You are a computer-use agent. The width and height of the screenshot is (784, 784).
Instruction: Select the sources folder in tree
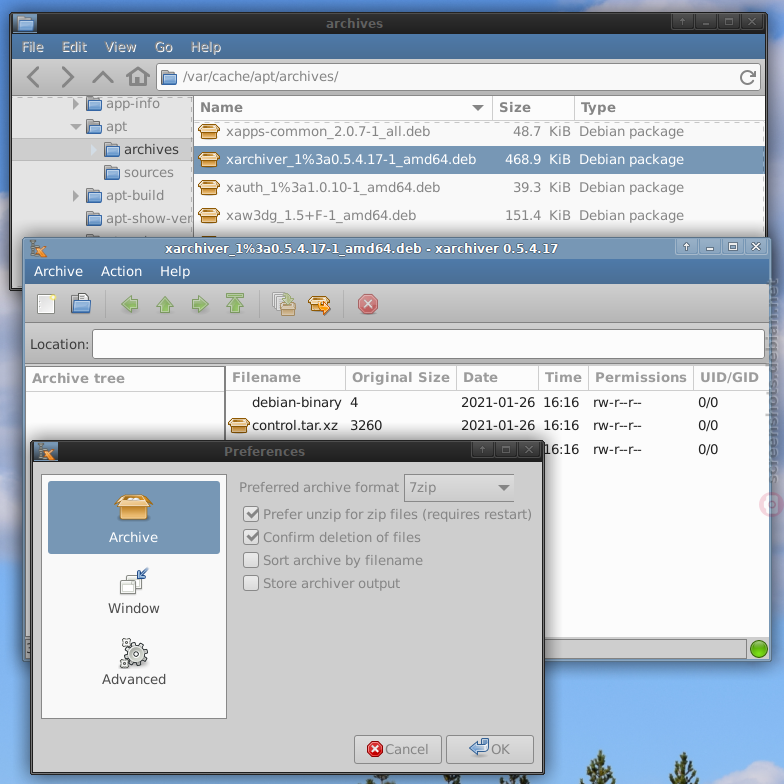click(x=139, y=172)
